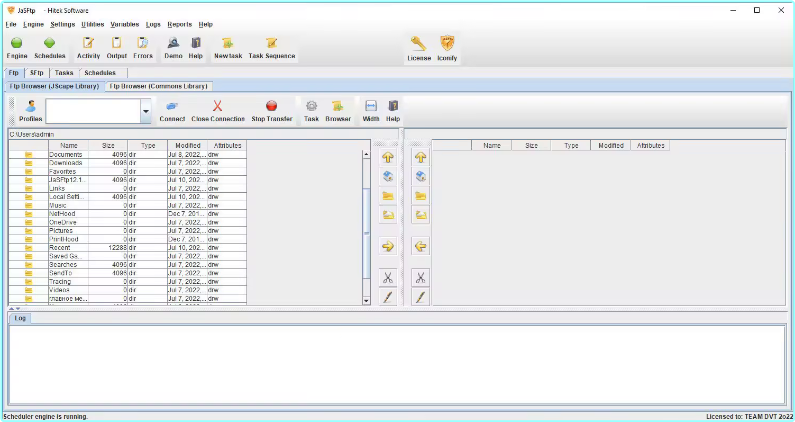The width and height of the screenshot is (795, 422).
Task: Switch to the SFtp tab
Action: tap(37, 73)
